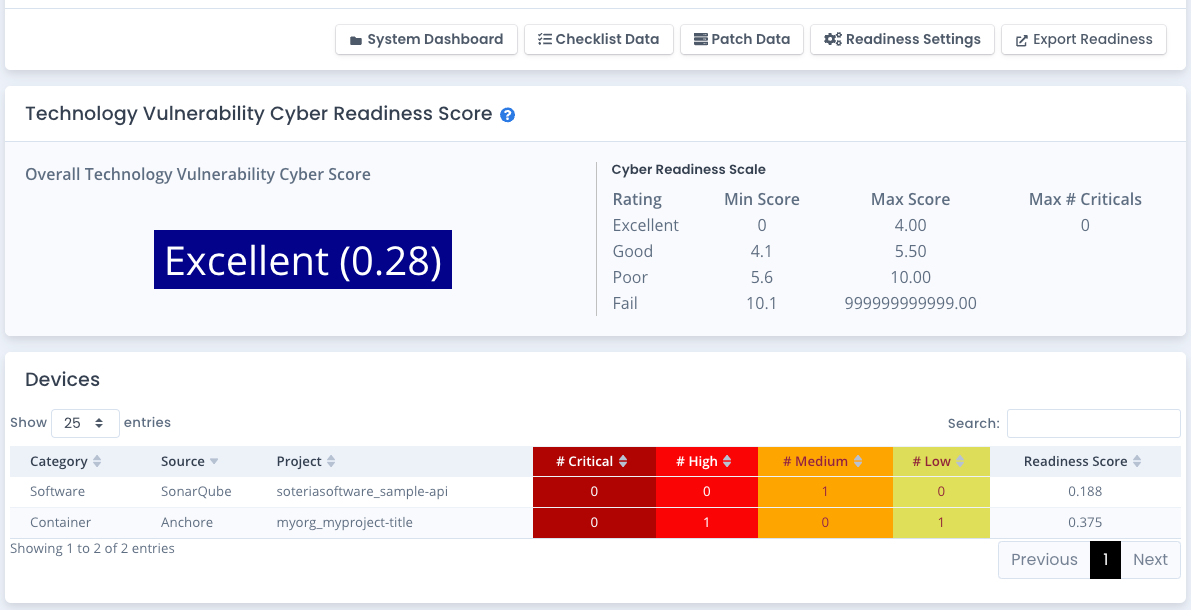The image size is (1191, 610).
Task: Click the Software category cell
Action: point(58,491)
